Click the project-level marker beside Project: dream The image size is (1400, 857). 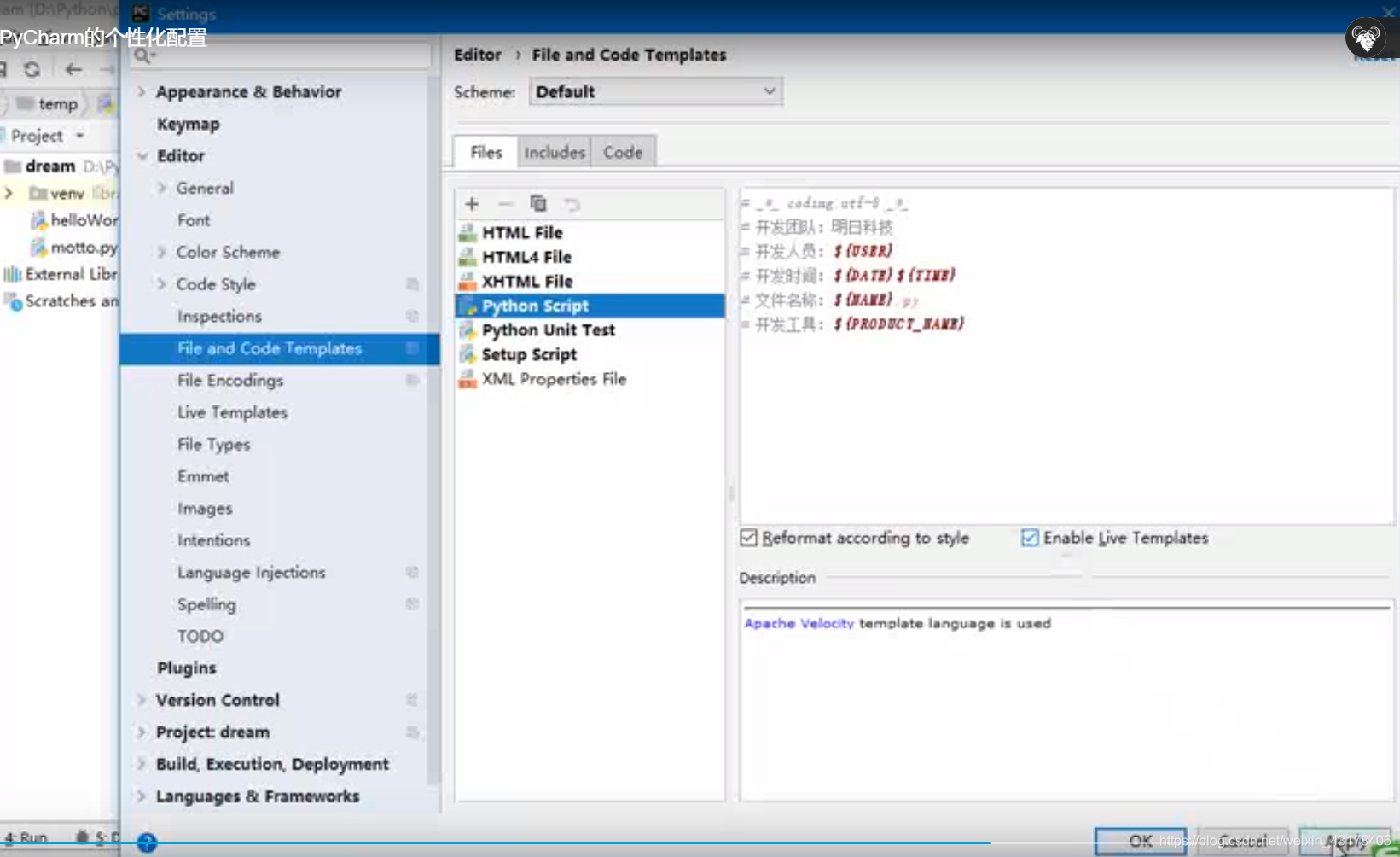(x=412, y=732)
